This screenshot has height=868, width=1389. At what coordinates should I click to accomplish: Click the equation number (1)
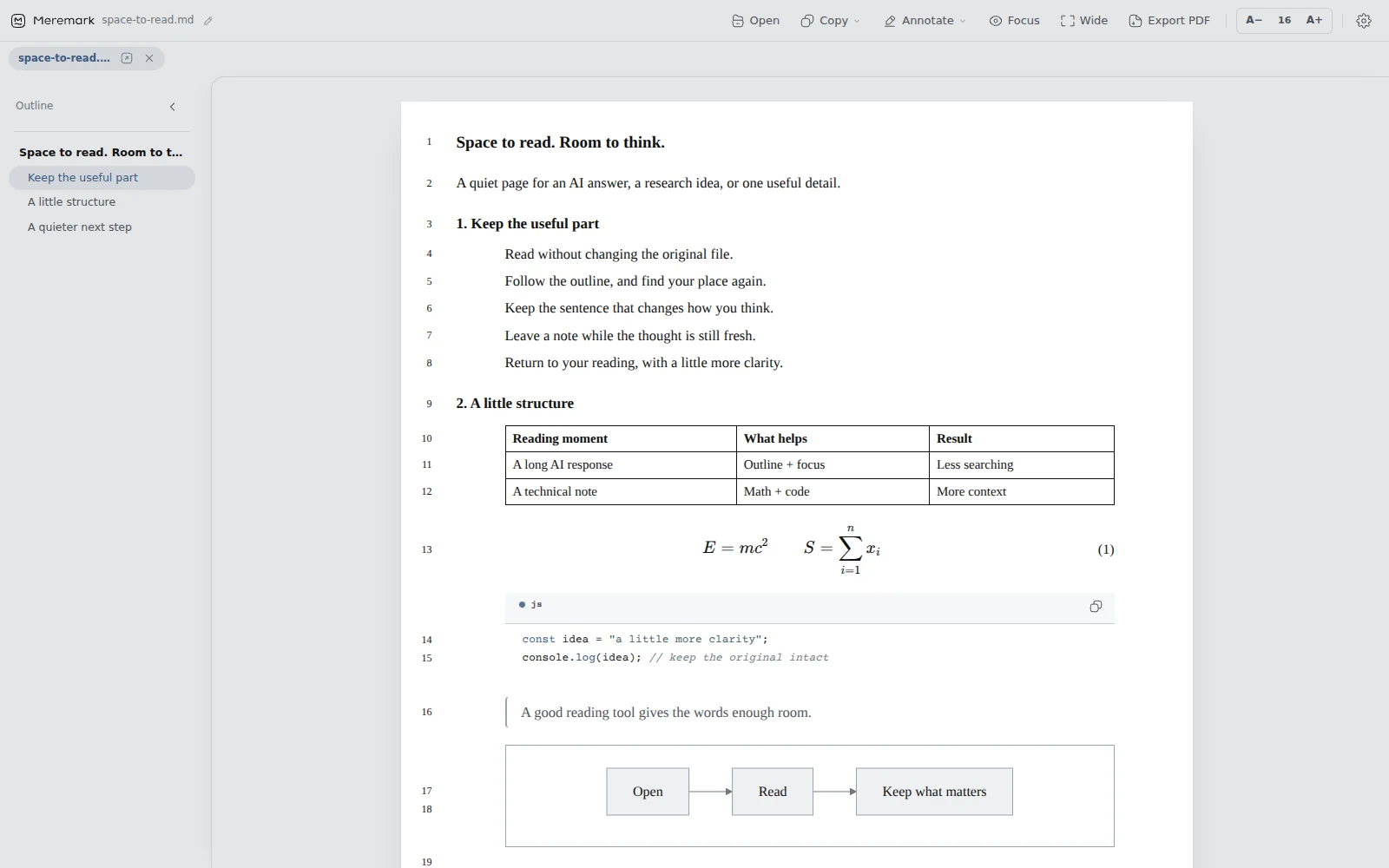[1105, 549]
